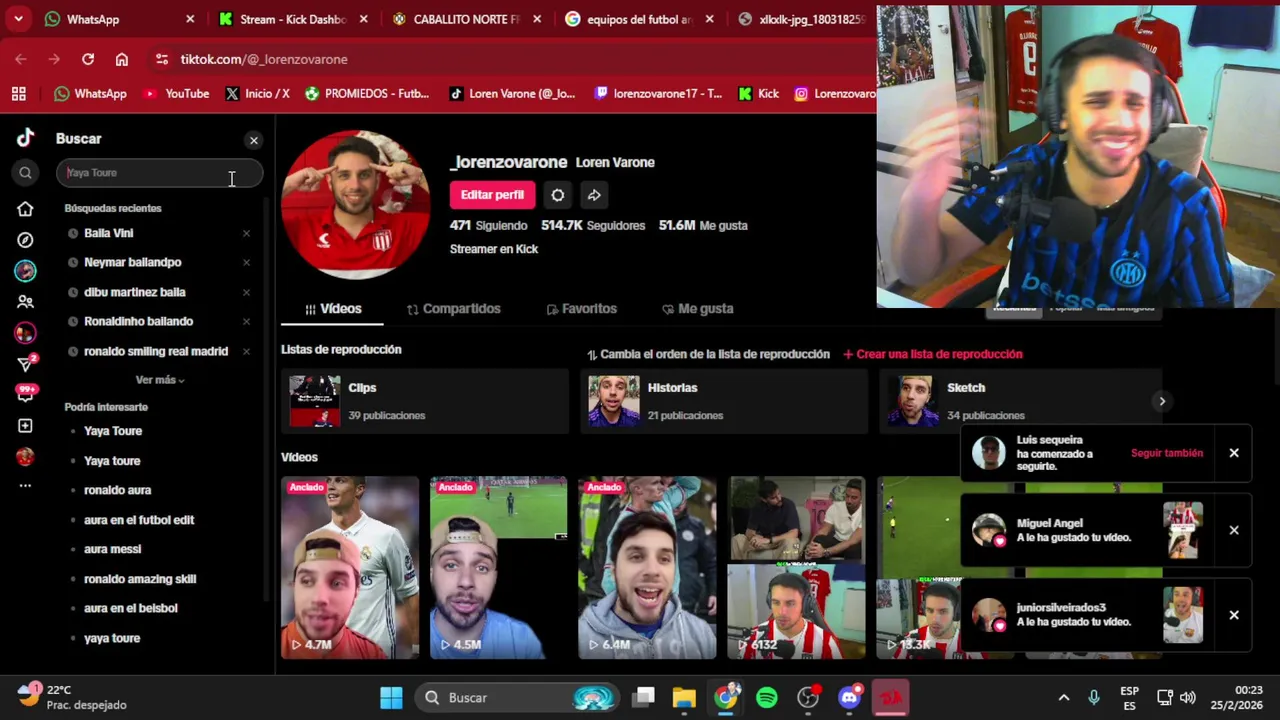
Task: Close the Buscar search panel
Action: 253,140
